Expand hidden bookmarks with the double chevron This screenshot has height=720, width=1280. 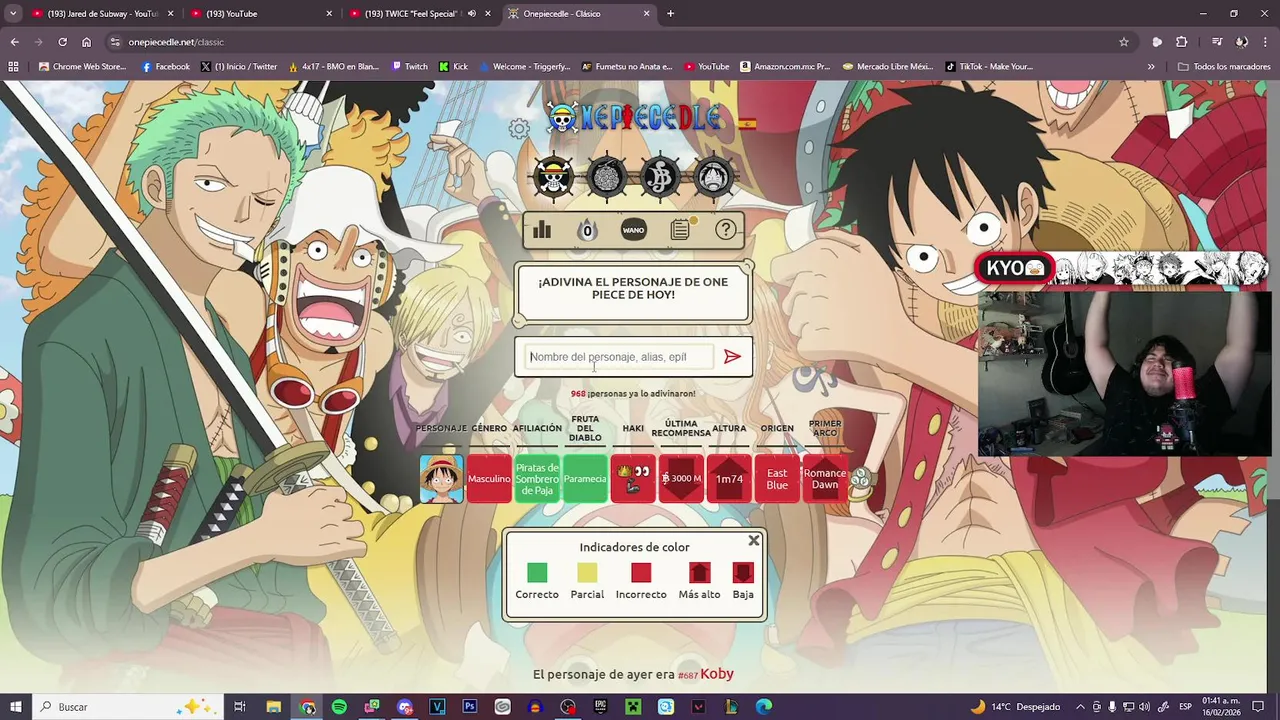coord(1151,67)
